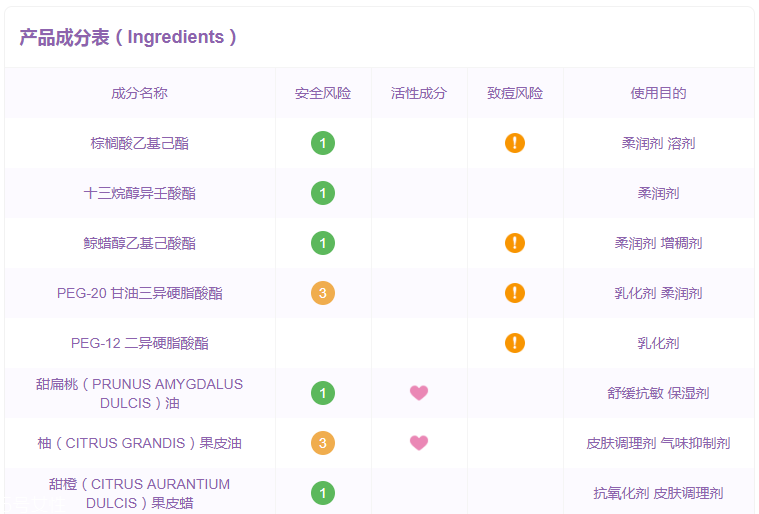Click the 活性成分 column header

point(419,93)
